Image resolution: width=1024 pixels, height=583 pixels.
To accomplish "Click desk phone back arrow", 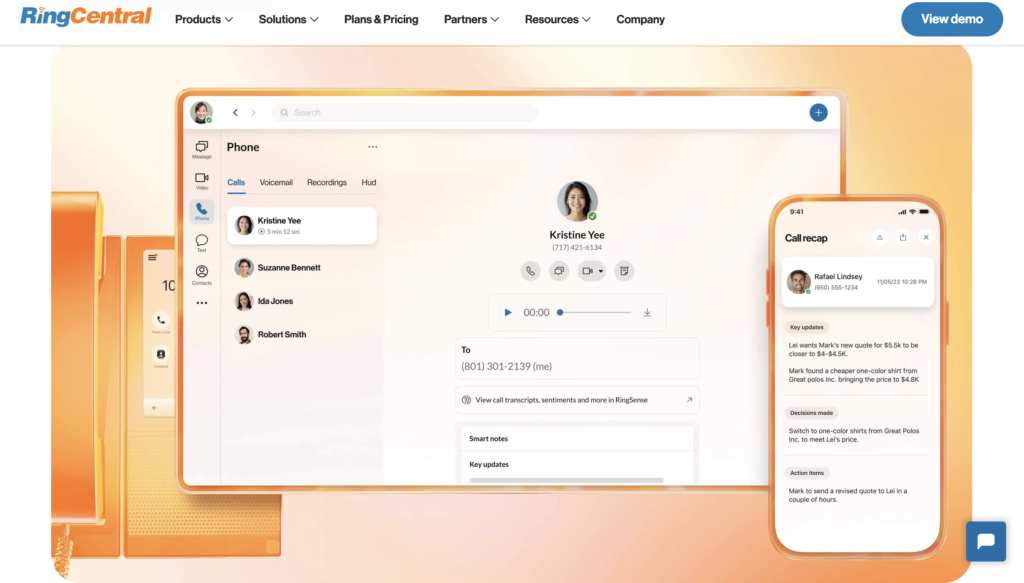I will tap(154, 408).
